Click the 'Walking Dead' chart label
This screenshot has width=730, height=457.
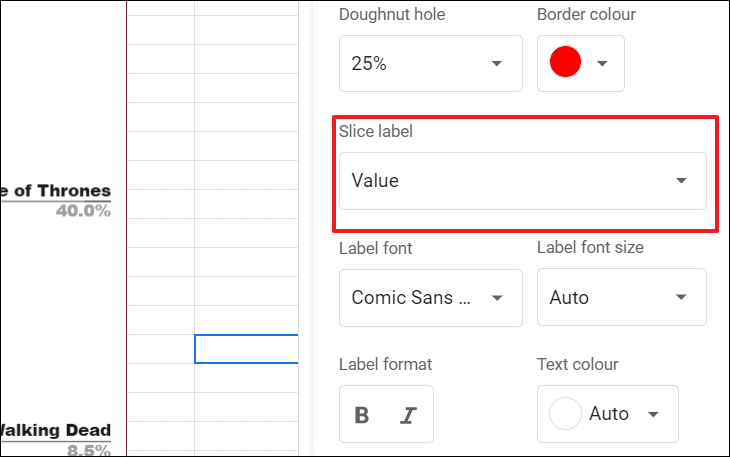56,431
